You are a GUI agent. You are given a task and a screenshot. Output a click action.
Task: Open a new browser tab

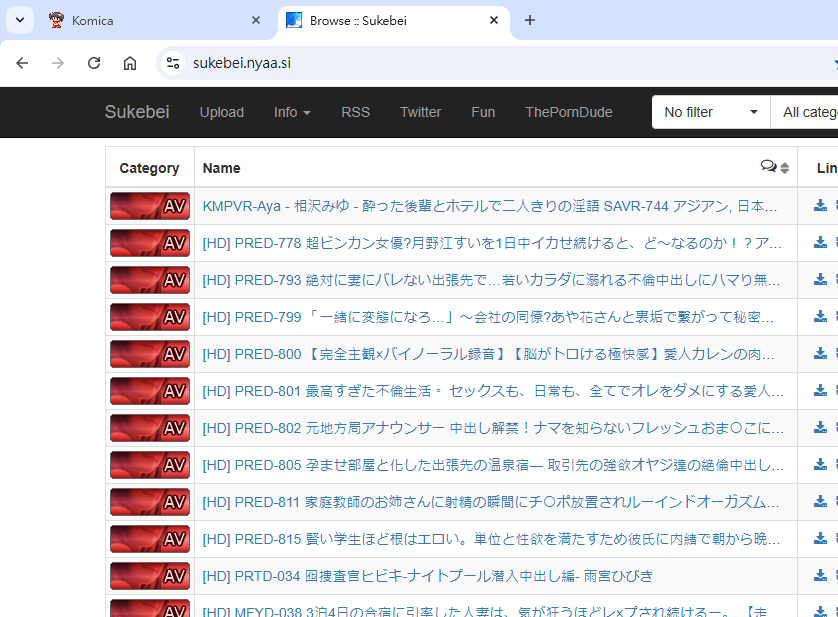pyautogui.click(x=530, y=20)
